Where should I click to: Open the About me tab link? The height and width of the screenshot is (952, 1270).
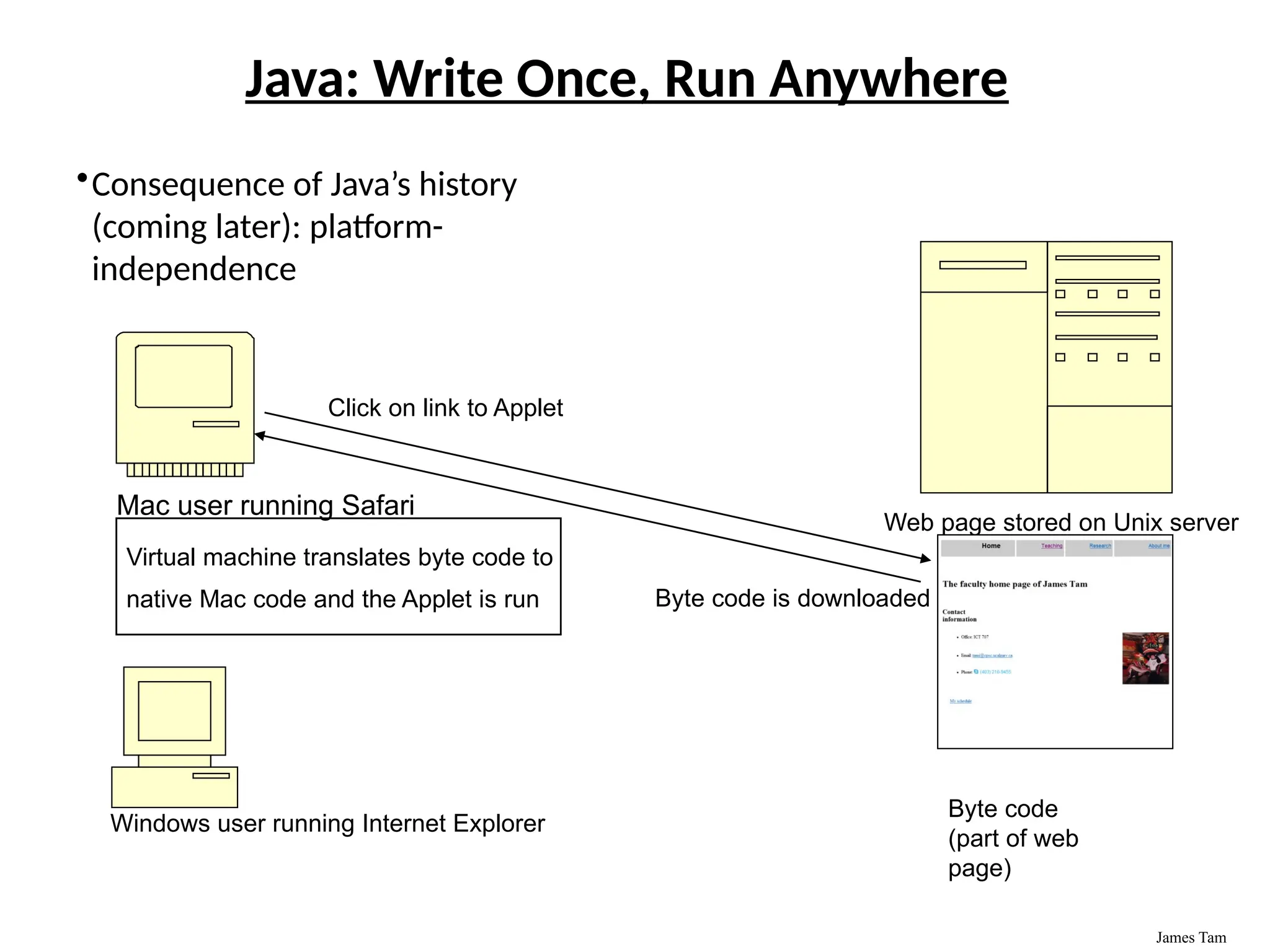click(1158, 546)
